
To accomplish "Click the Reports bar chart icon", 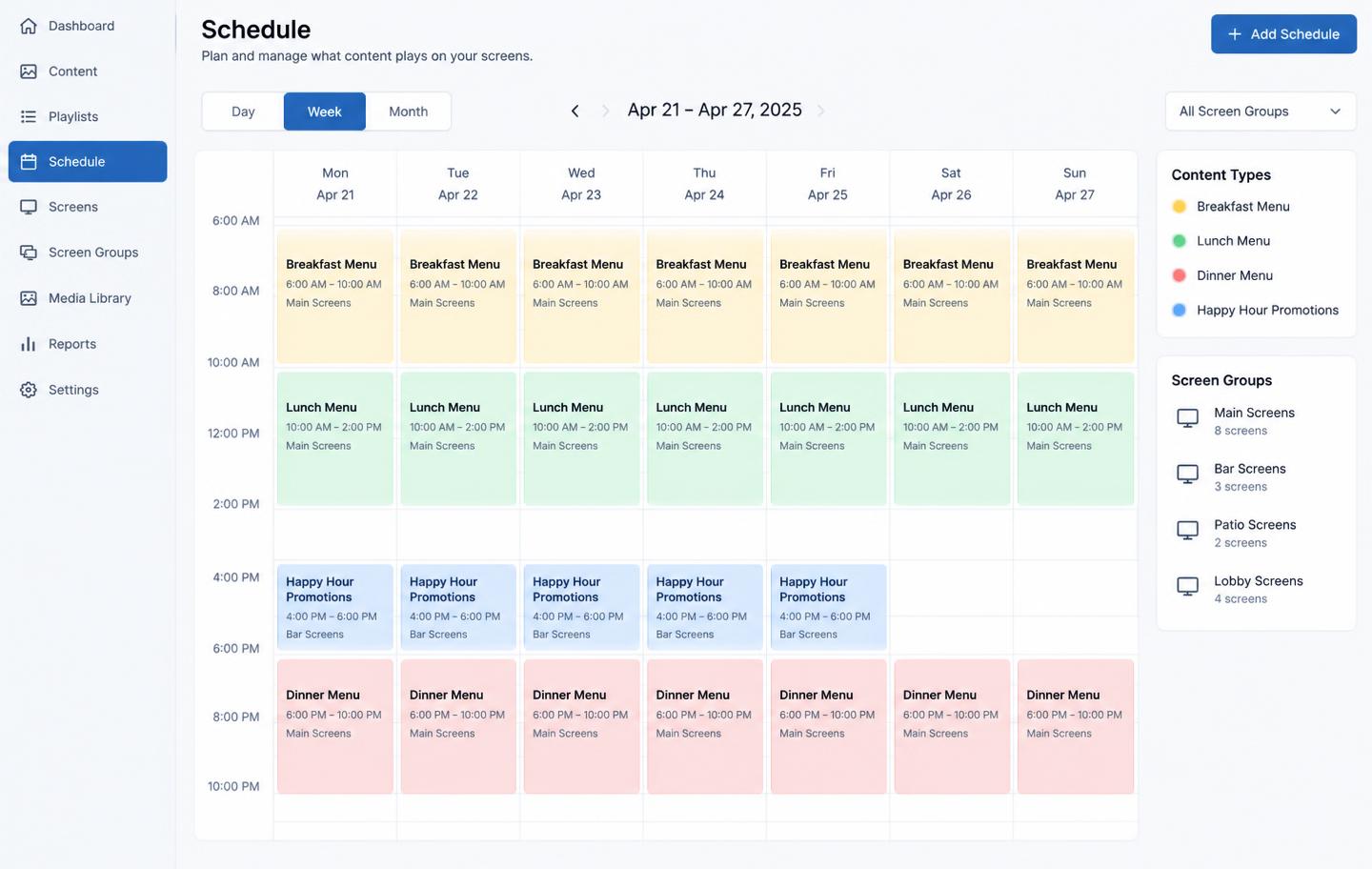I will pyautogui.click(x=29, y=344).
